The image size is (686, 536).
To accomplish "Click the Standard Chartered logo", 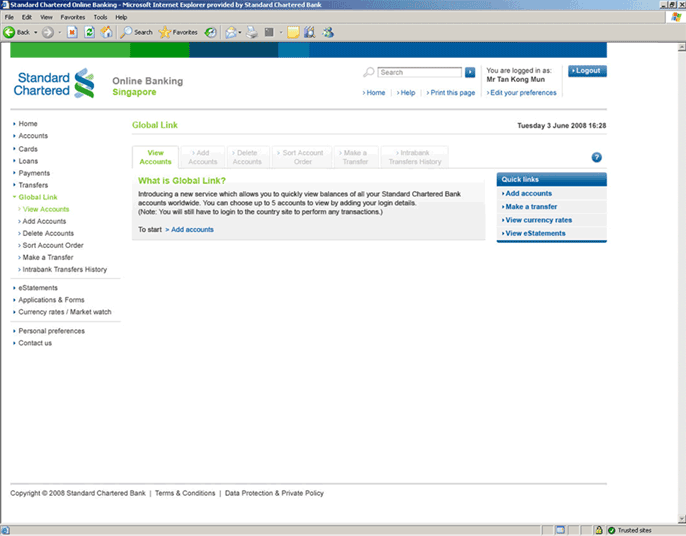I will click(x=54, y=84).
